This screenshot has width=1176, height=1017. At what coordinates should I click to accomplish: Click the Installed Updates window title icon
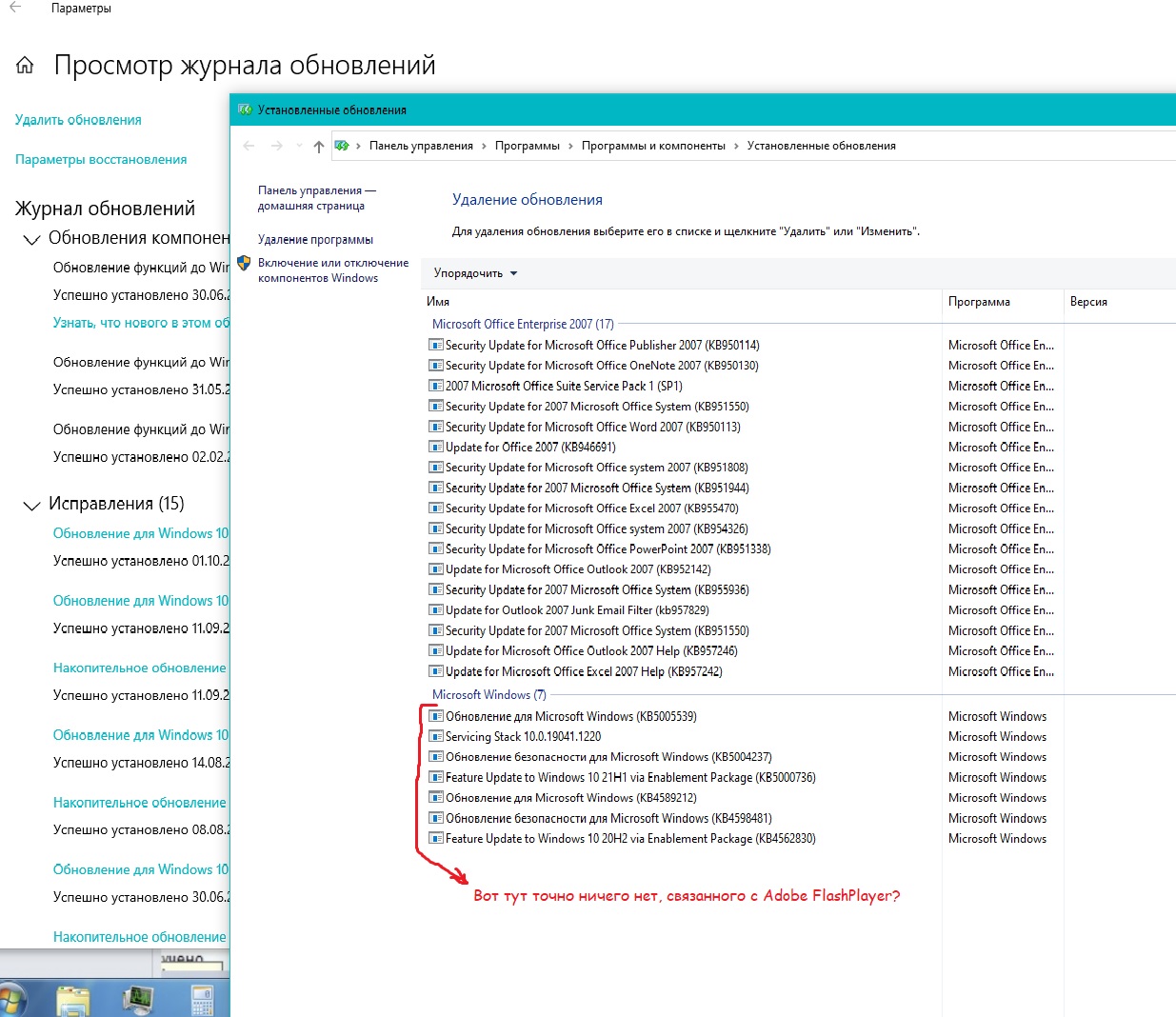(245, 110)
